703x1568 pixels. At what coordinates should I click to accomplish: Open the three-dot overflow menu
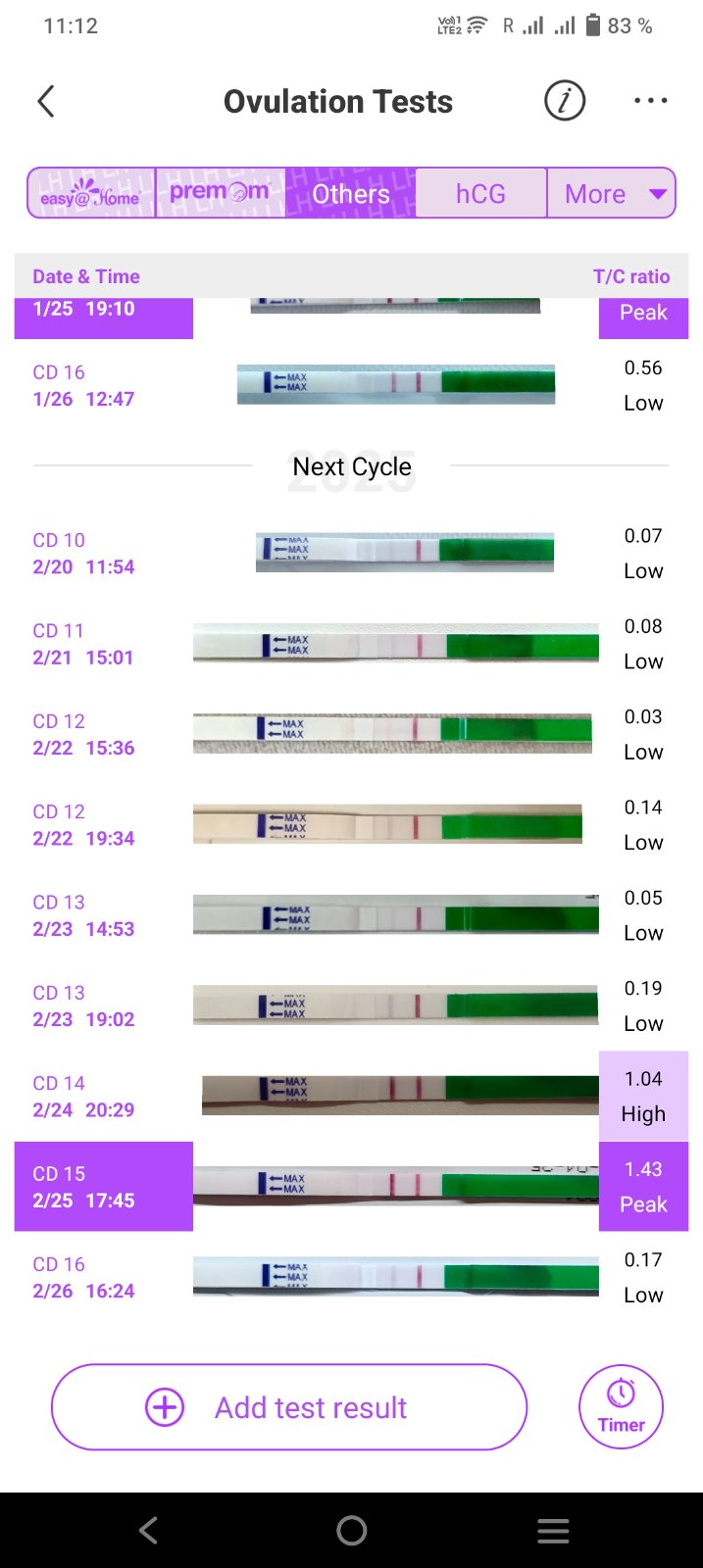tap(650, 101)
